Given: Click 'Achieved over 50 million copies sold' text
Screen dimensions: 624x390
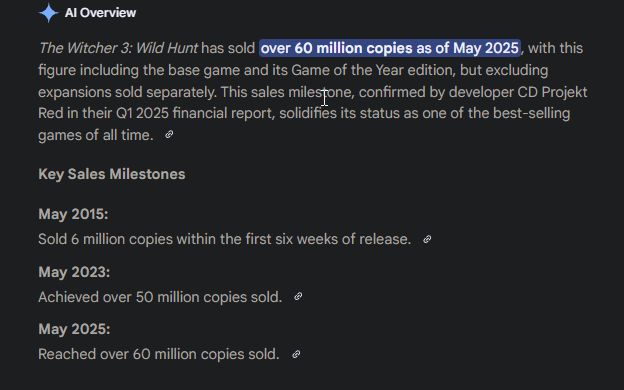Looking at the screenshot, I should pos(160,297).
